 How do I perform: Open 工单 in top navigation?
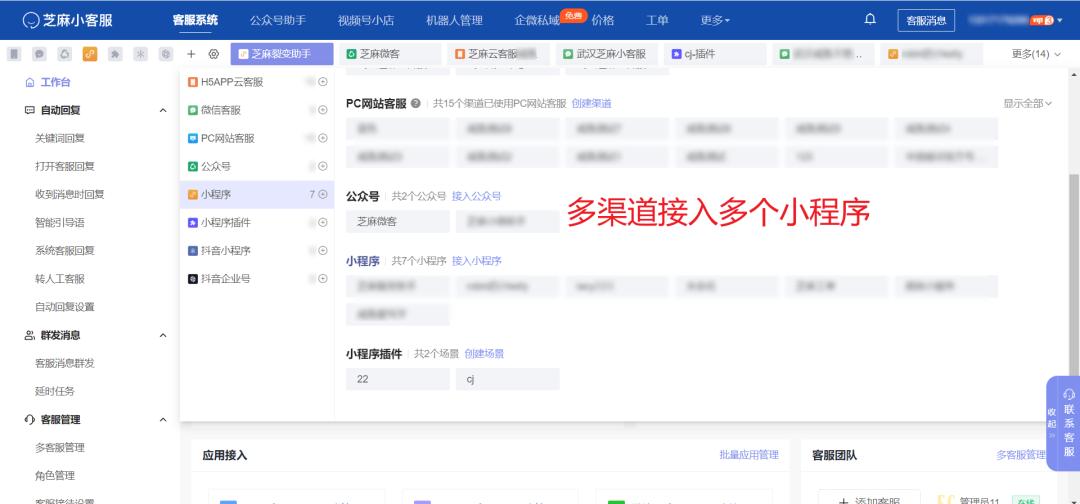click(x=657, y=20)
